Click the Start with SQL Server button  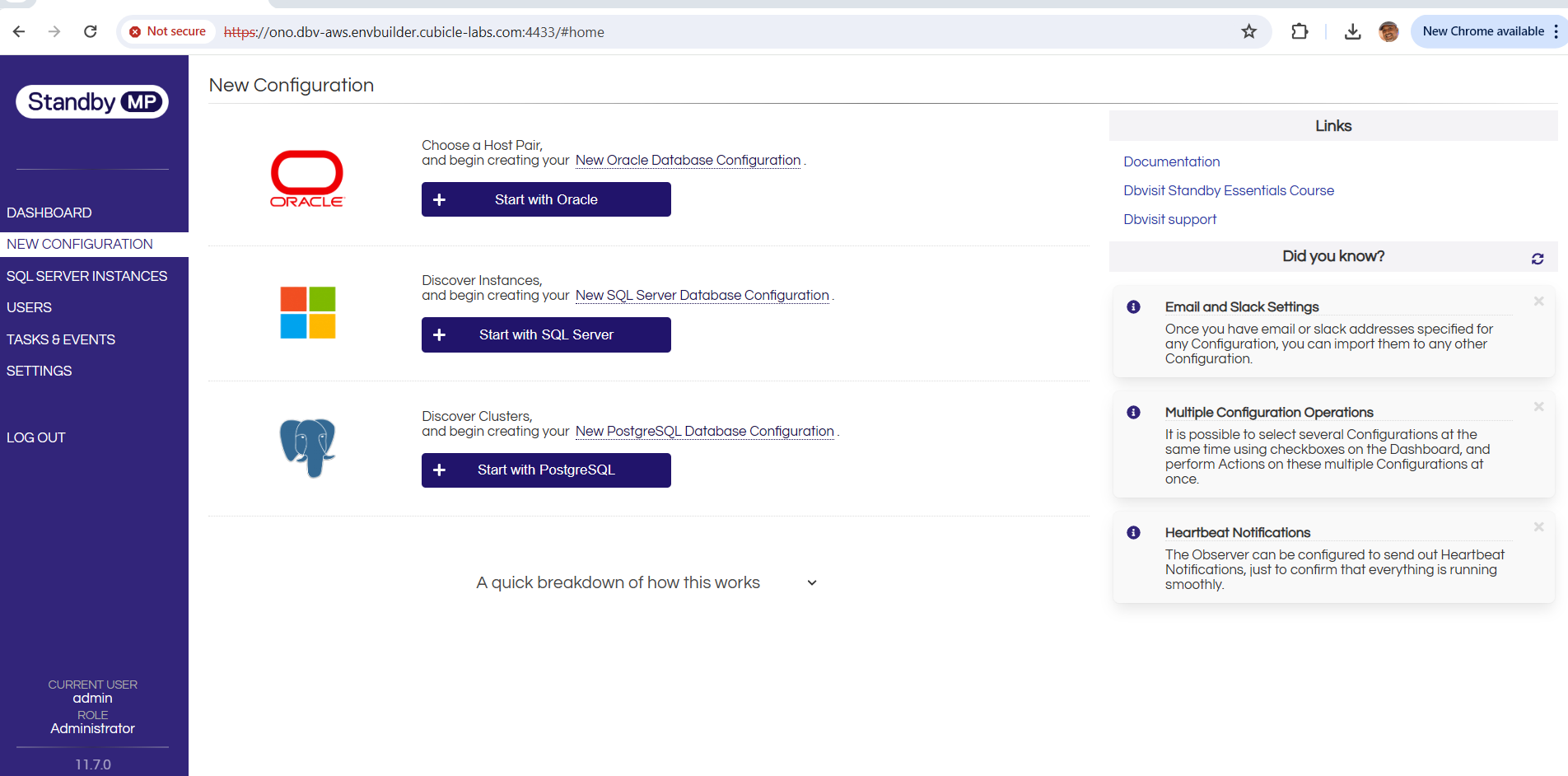[546, 334]
